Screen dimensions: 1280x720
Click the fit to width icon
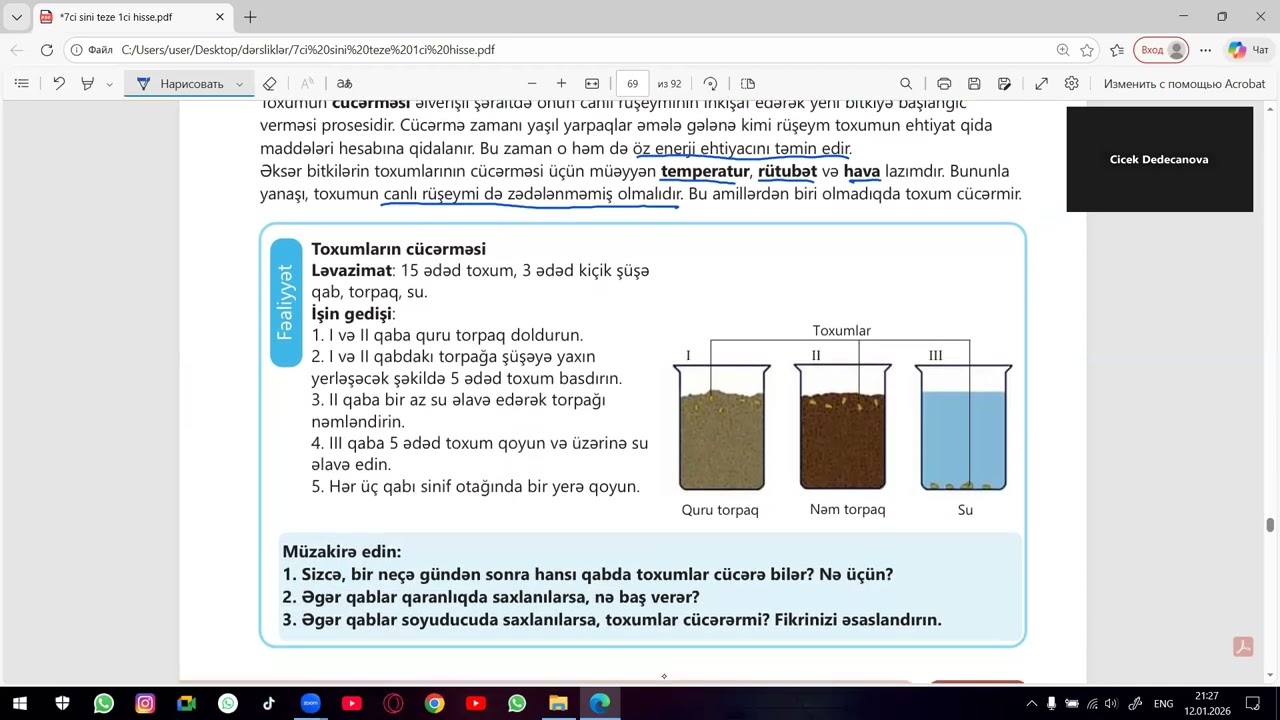(592, 84)
